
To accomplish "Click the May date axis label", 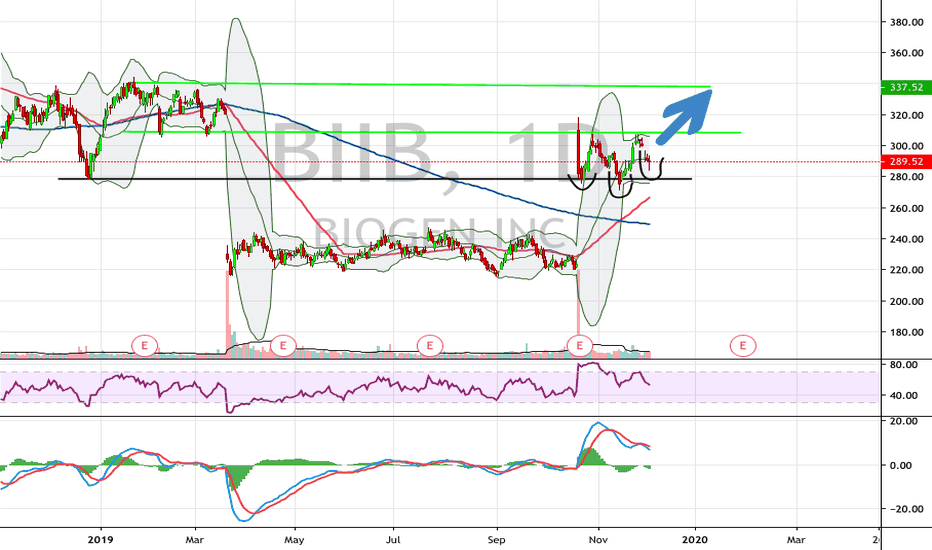I will [x=294, y=540].
